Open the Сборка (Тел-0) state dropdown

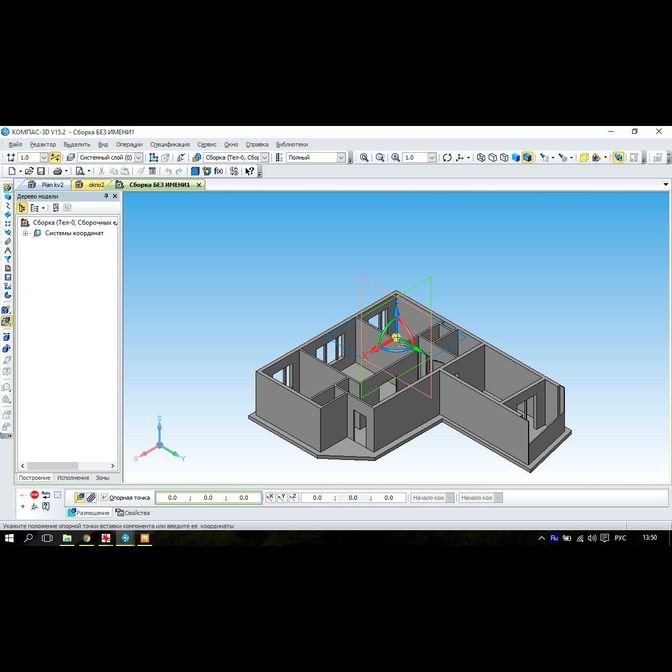tap(265, 158)
